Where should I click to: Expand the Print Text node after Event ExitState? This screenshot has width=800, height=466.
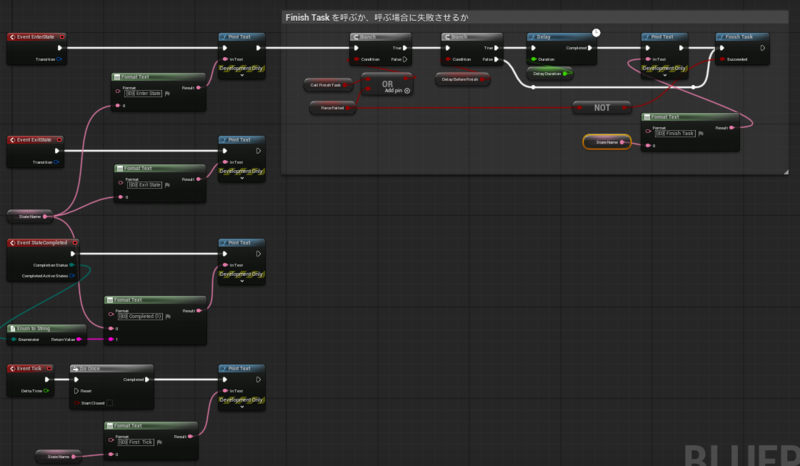(x=242, y=179)
